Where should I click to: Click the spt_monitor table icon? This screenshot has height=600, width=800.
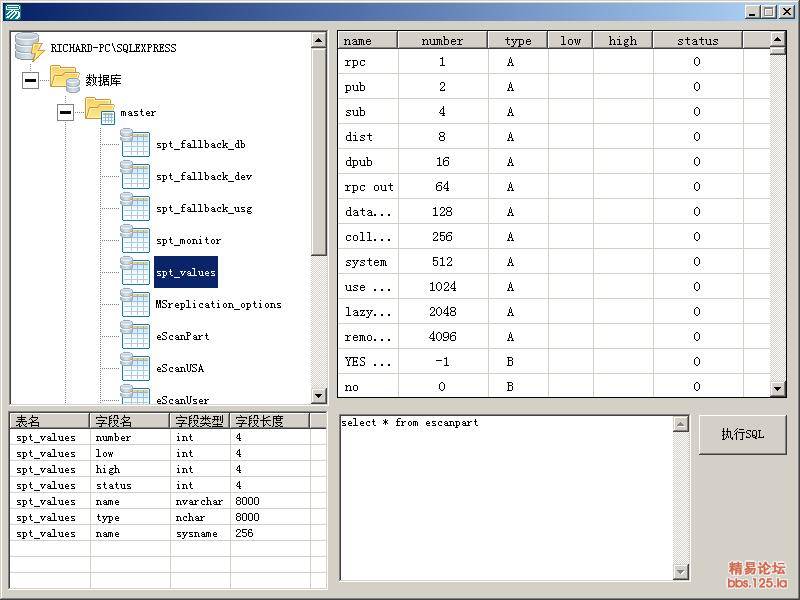[135, 240]
